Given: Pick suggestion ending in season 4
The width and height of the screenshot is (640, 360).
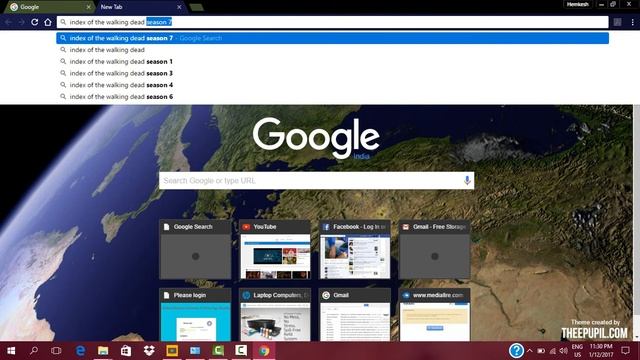Looking at the screenshot, I should coord(332,85).
